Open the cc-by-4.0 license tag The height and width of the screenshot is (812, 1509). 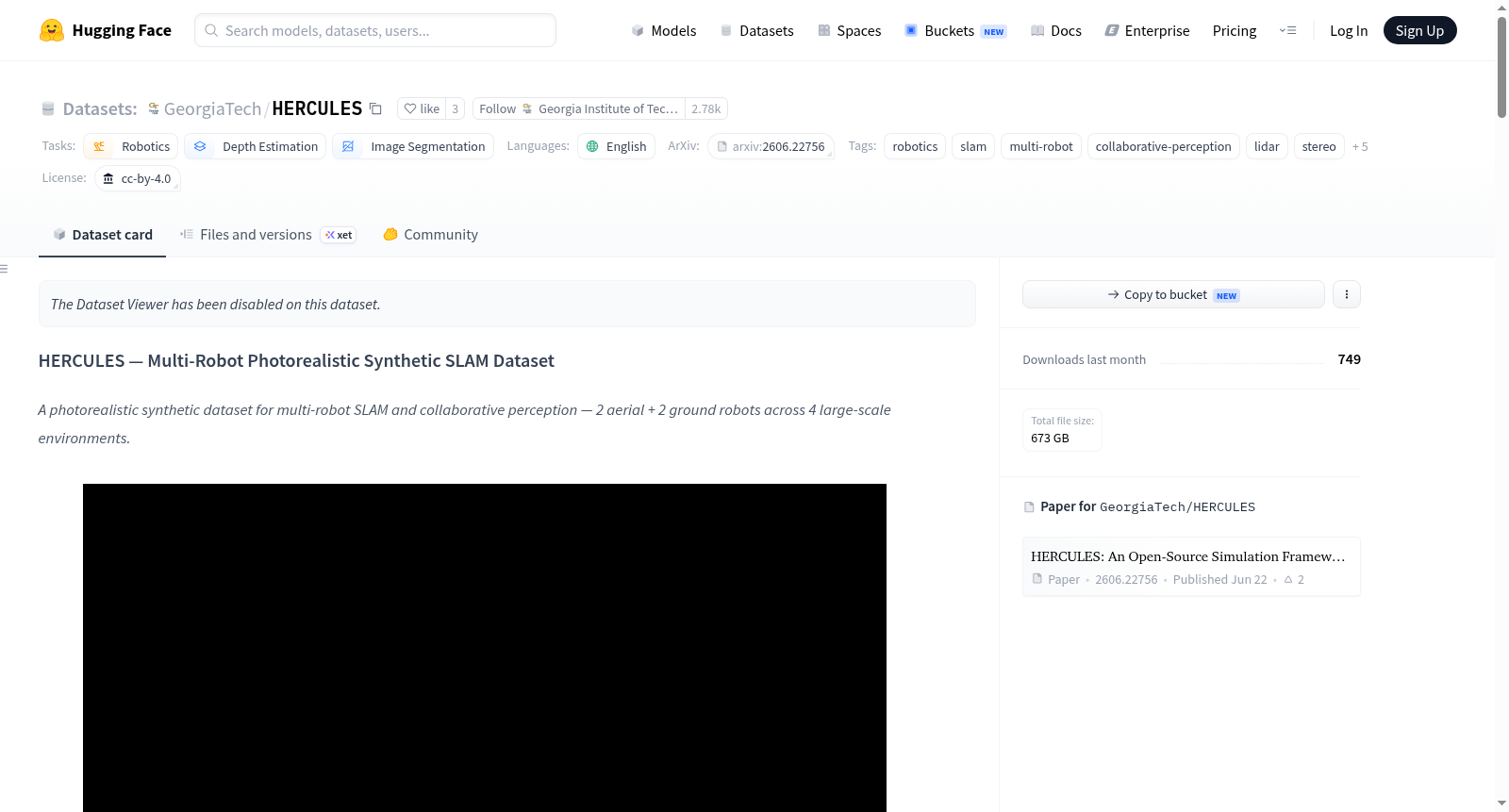pos(138,178)
